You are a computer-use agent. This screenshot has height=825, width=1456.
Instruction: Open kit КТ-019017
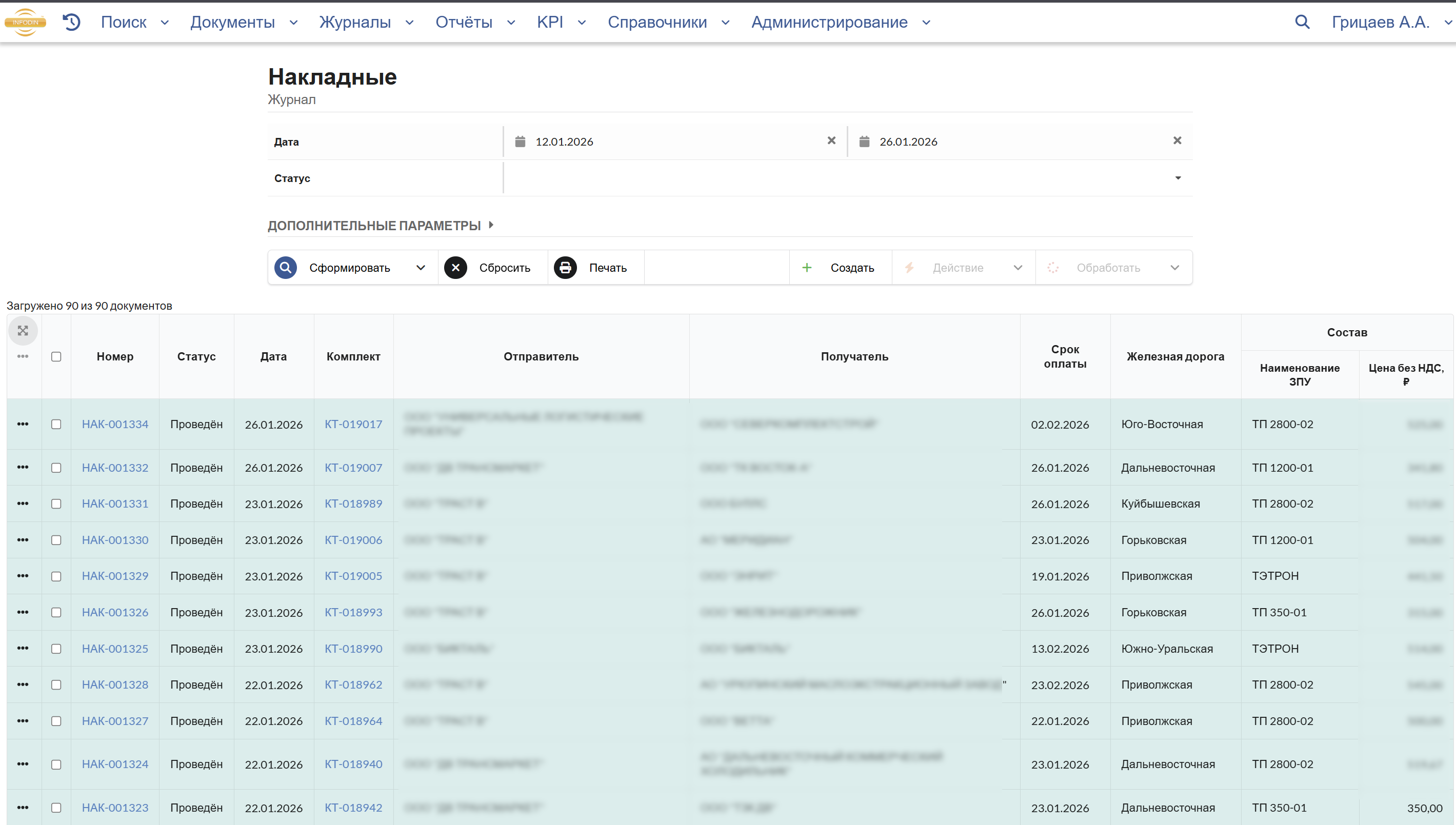pos(353,424)
